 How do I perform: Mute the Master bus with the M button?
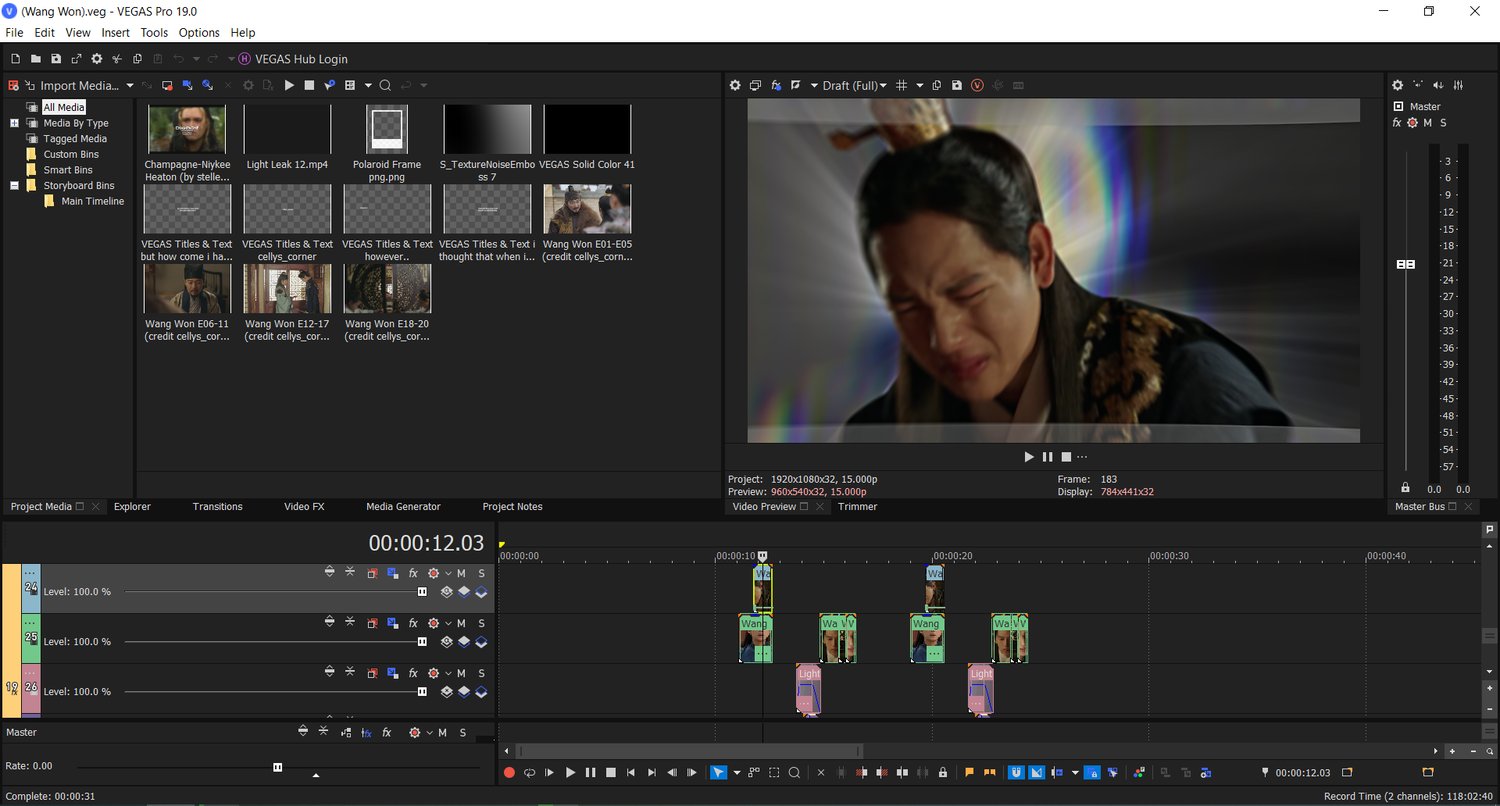[x=1428, y=123]
